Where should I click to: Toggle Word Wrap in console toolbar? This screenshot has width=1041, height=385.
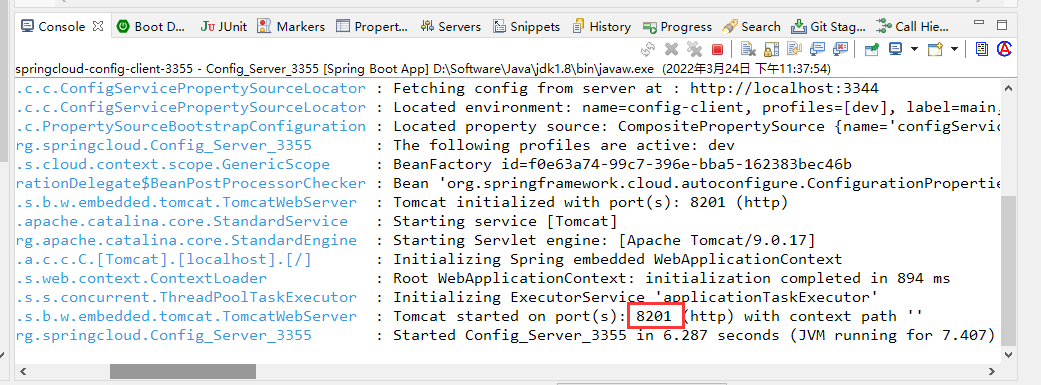pyautogui.click(x=794, y=49)
